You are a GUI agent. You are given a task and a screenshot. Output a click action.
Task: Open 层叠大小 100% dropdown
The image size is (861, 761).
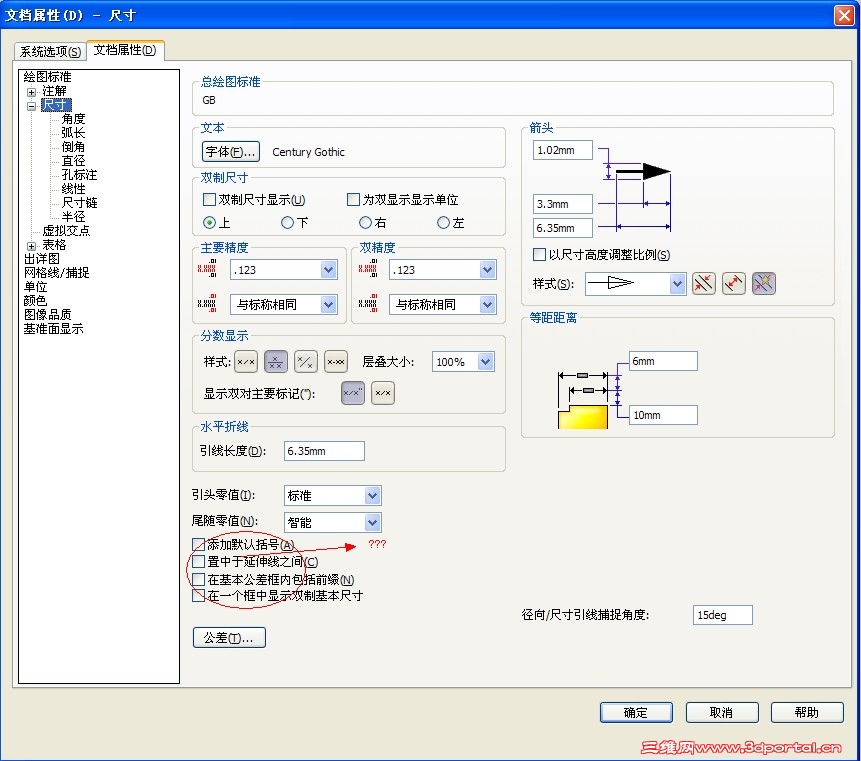click(485, 362)
